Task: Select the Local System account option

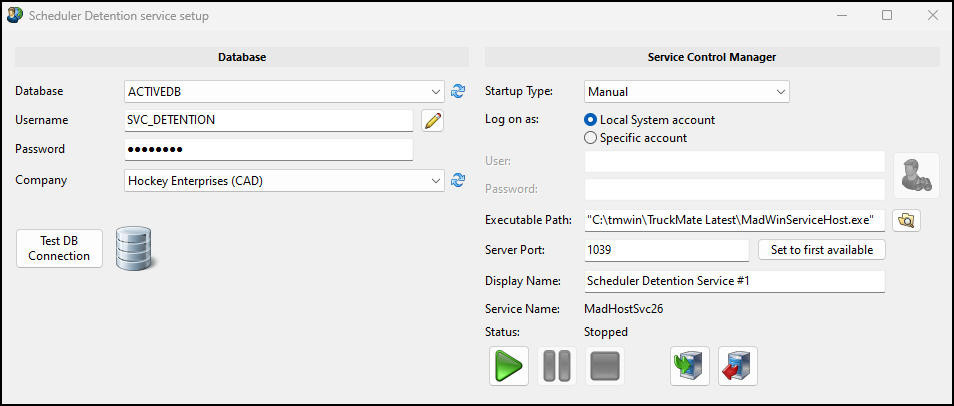Action: point(591,120)
